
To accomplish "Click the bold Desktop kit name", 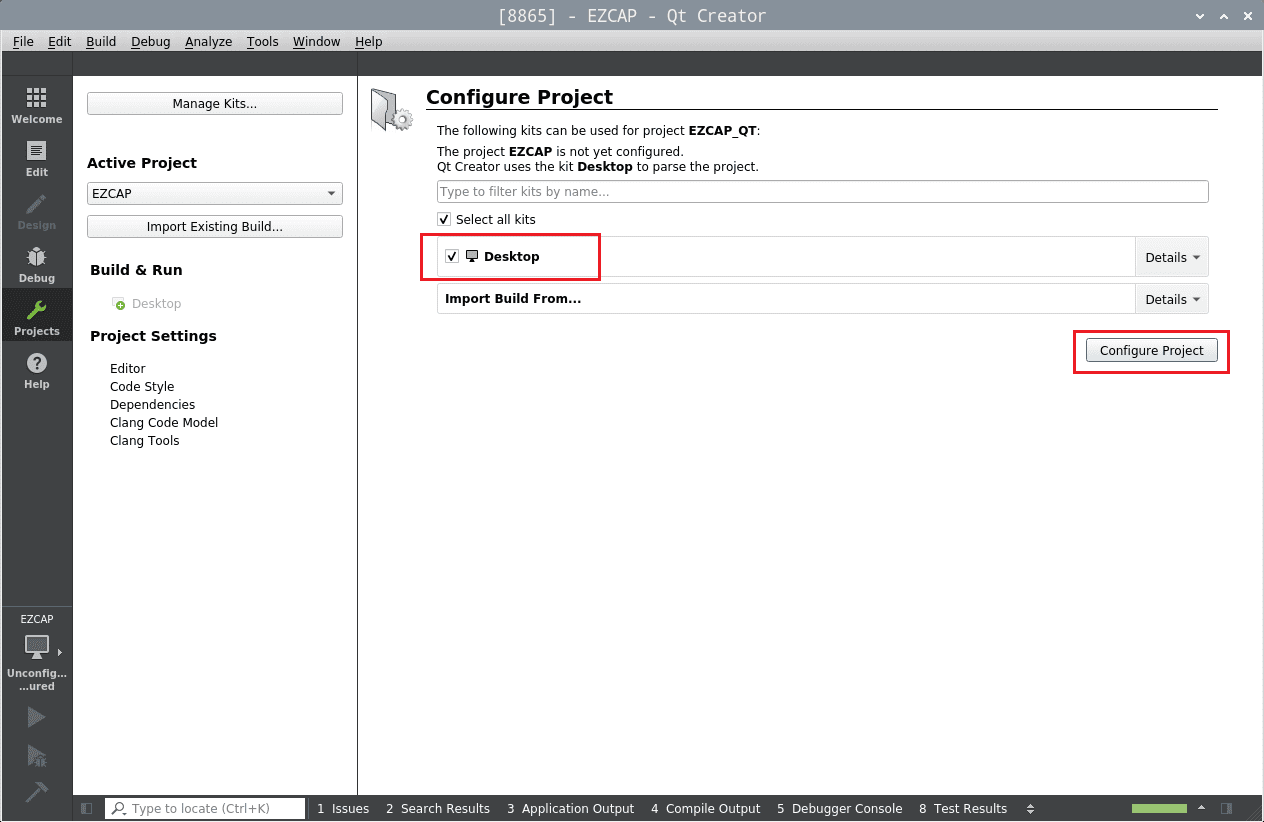I will pyautogui.click(x=512, y=257).
